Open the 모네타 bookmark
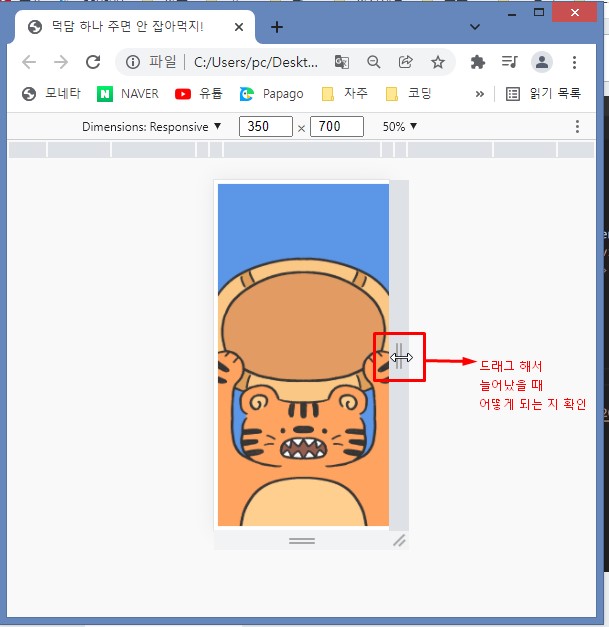The width and height of the screenshot is (609, 627). point(51,94)
